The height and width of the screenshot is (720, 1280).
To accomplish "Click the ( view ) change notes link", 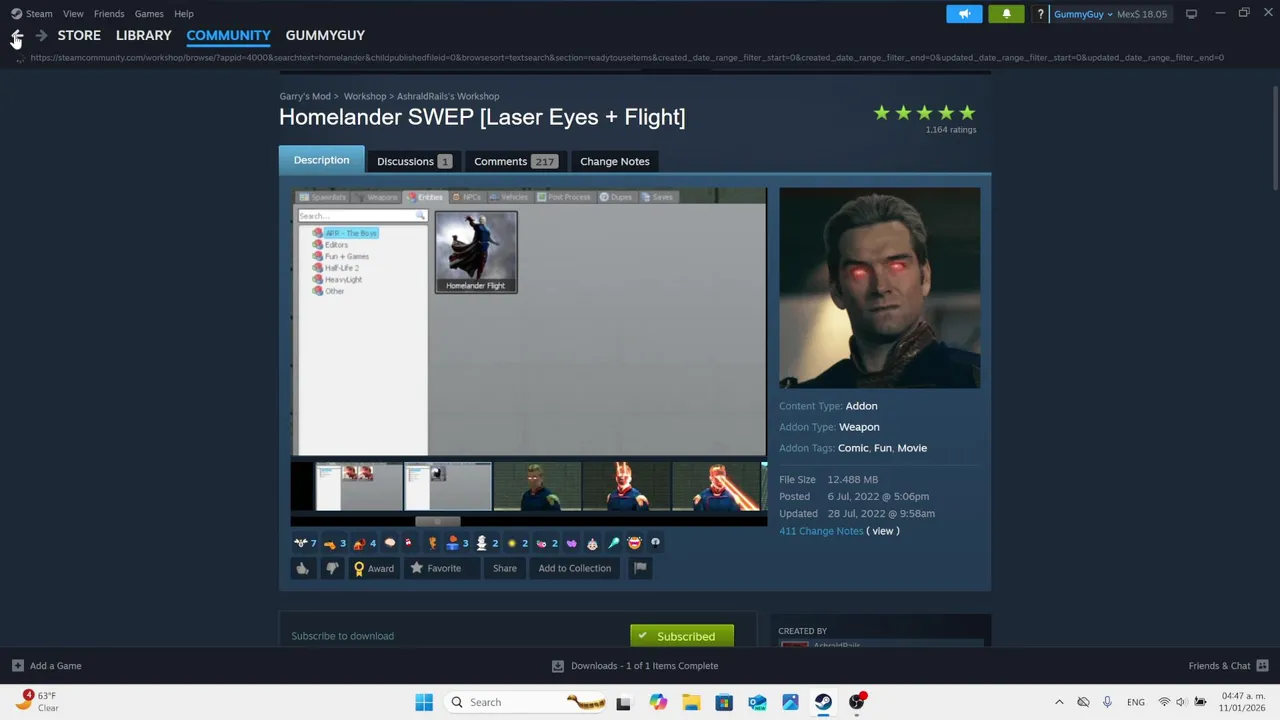I will pyautogui.click(x=883, y=531).
